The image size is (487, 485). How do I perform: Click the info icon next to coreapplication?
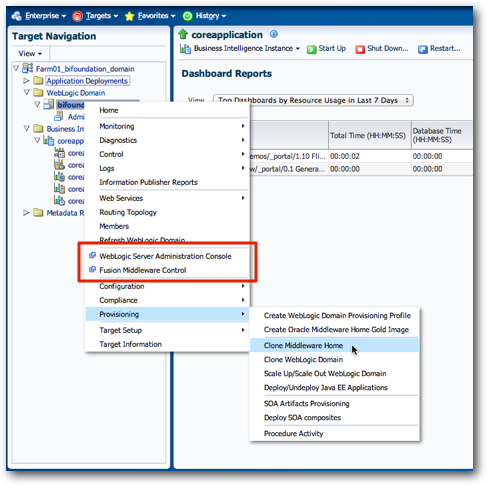click(x=274, y=34)
